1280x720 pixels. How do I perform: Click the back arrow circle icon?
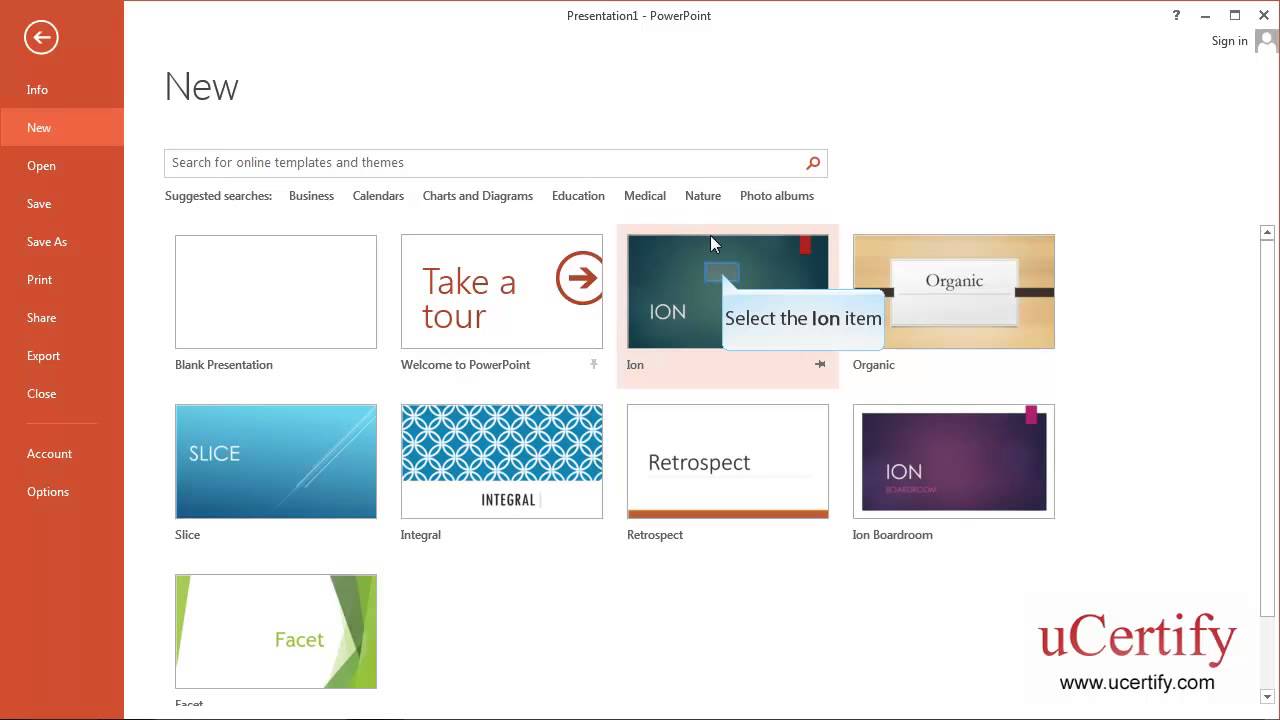pos(41,38)
